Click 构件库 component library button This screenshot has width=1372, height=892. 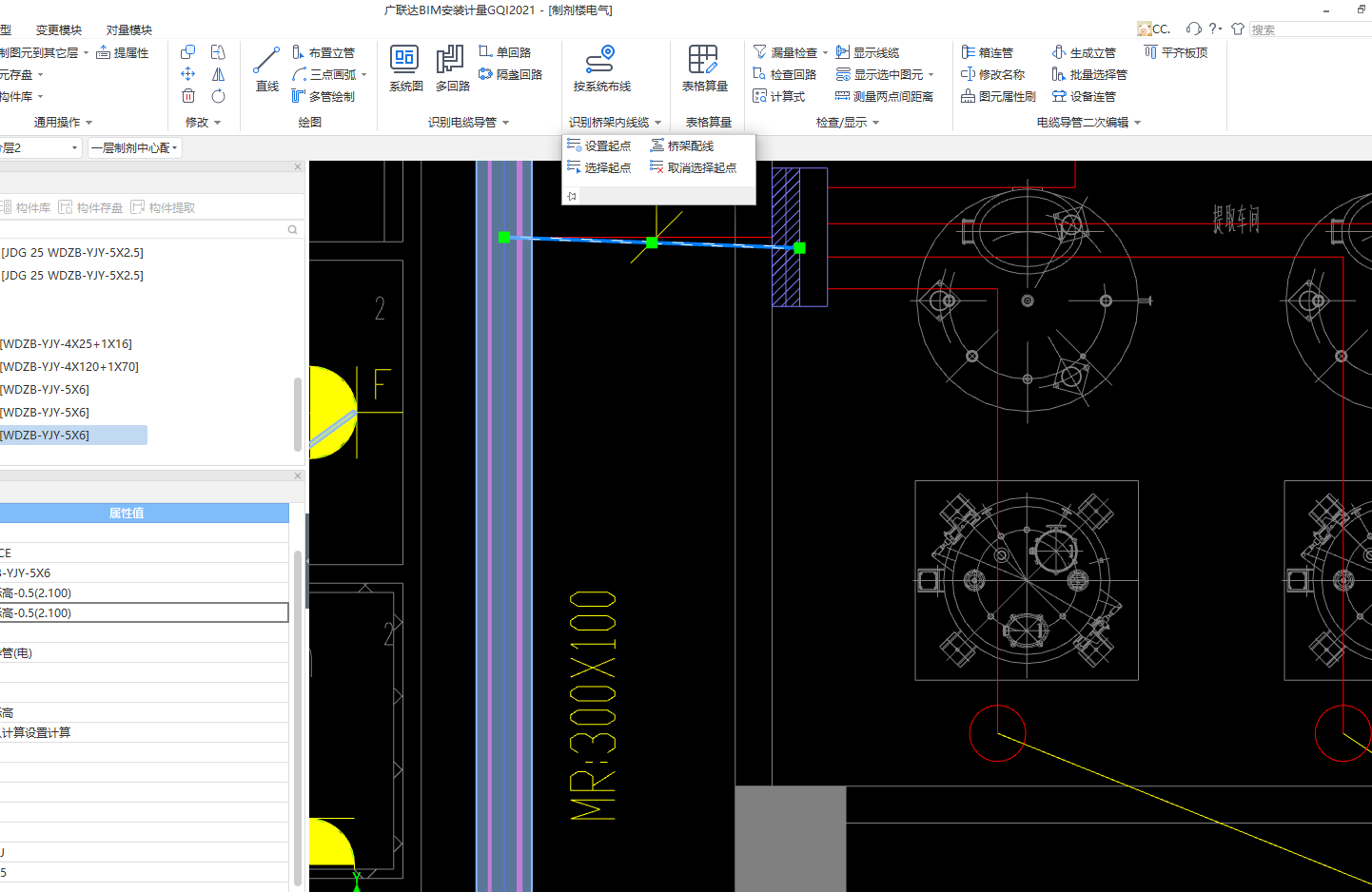tap(26, 207)
